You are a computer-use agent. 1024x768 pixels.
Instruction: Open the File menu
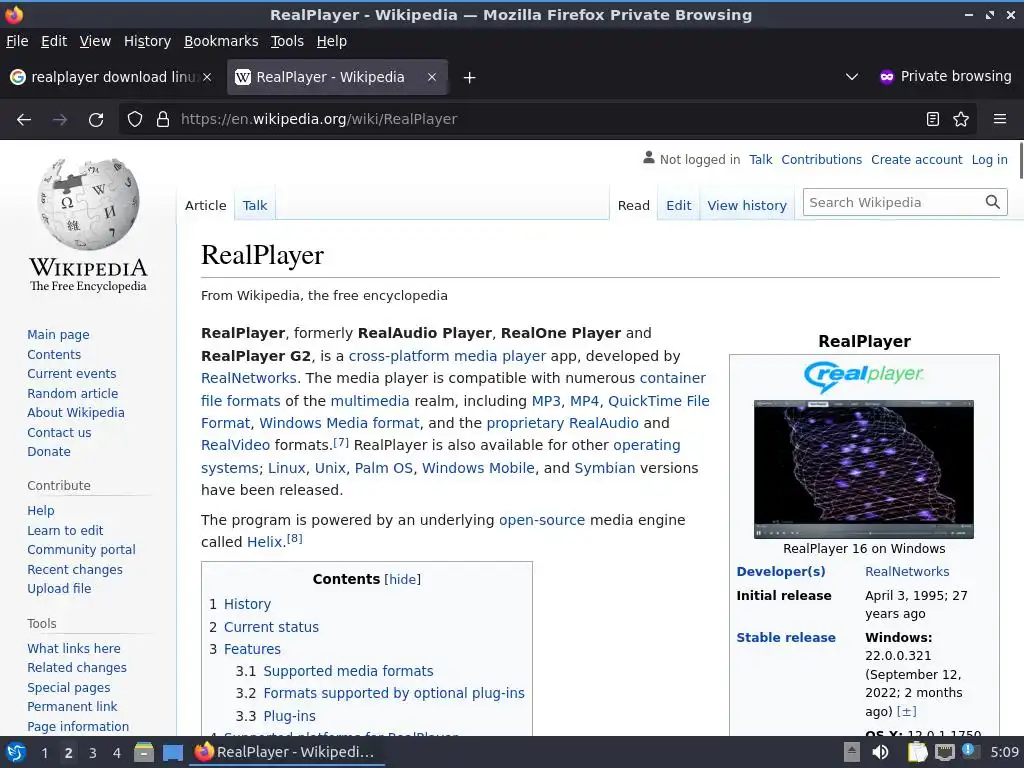(x=17, y=41)
